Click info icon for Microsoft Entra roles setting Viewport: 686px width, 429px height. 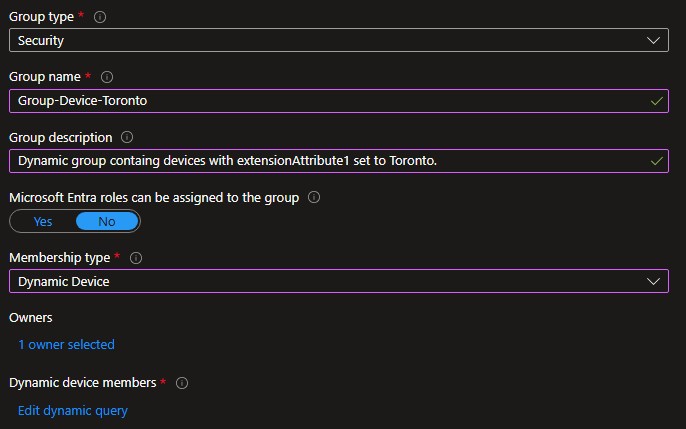click(x=314, y=198)
